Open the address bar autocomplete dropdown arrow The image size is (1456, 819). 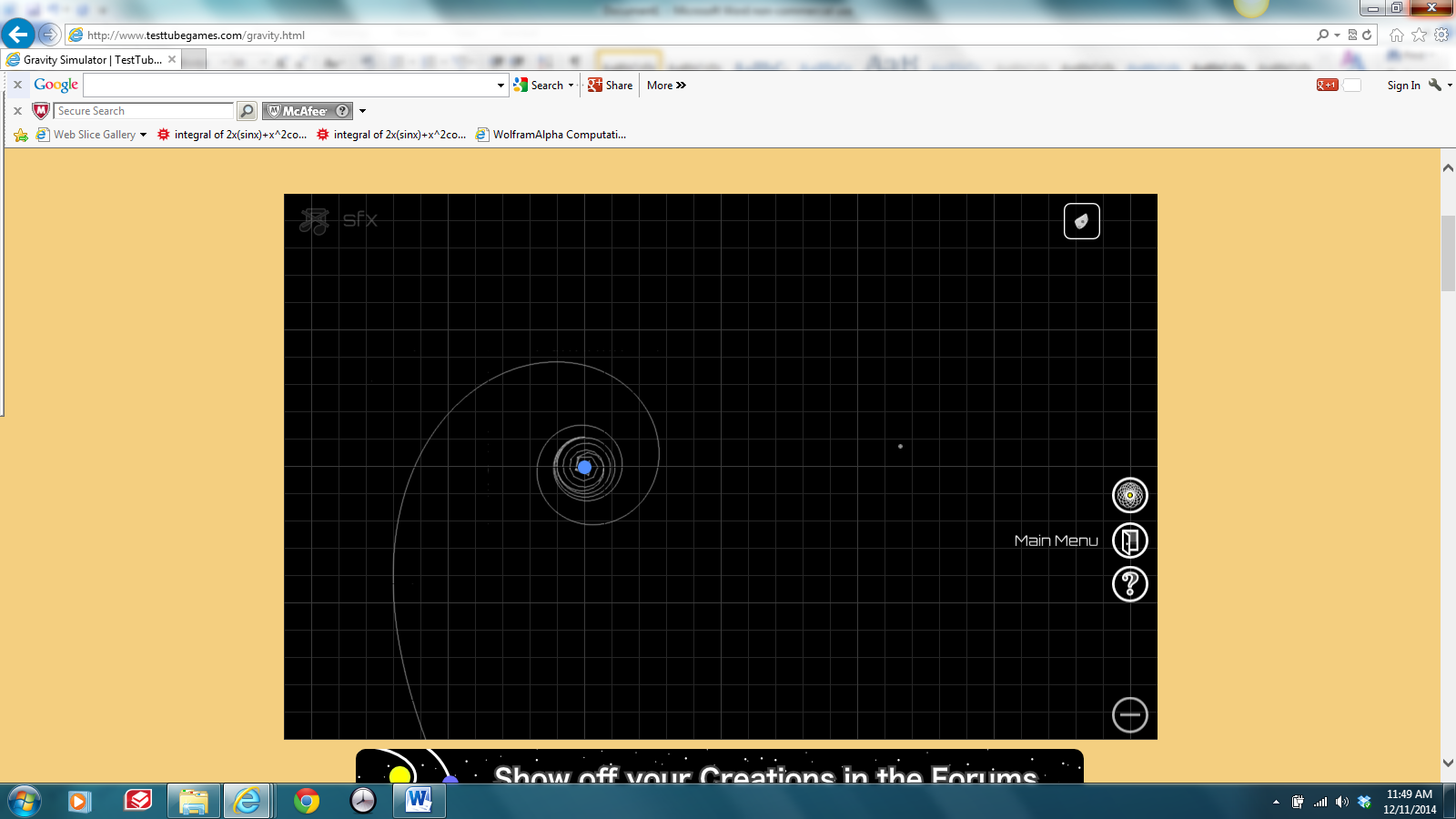point(1337,35)
